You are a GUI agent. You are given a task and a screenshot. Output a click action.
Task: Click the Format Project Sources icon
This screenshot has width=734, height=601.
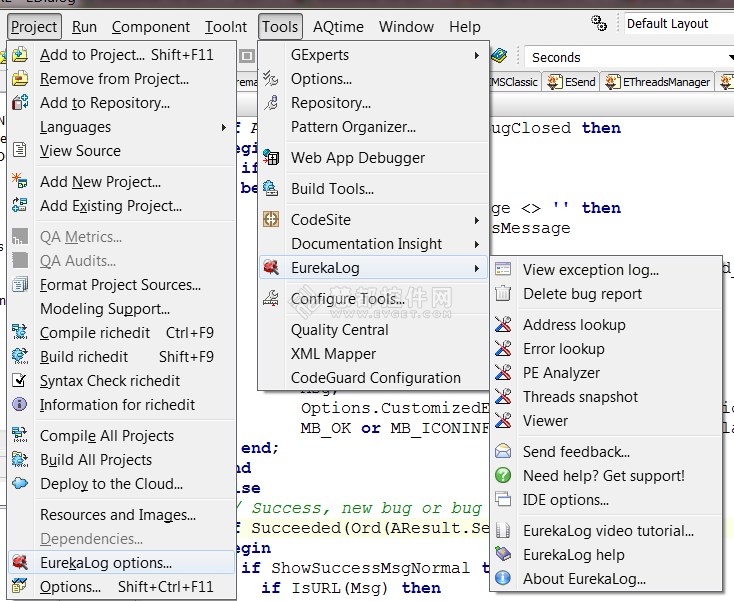tap(20, 284)
